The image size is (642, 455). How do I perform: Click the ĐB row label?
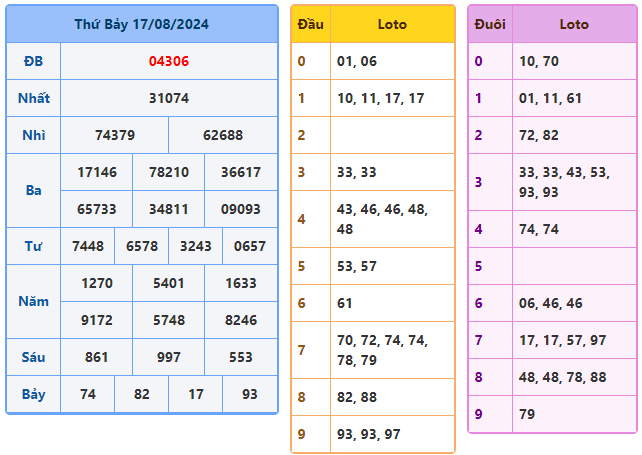(33, 61)
